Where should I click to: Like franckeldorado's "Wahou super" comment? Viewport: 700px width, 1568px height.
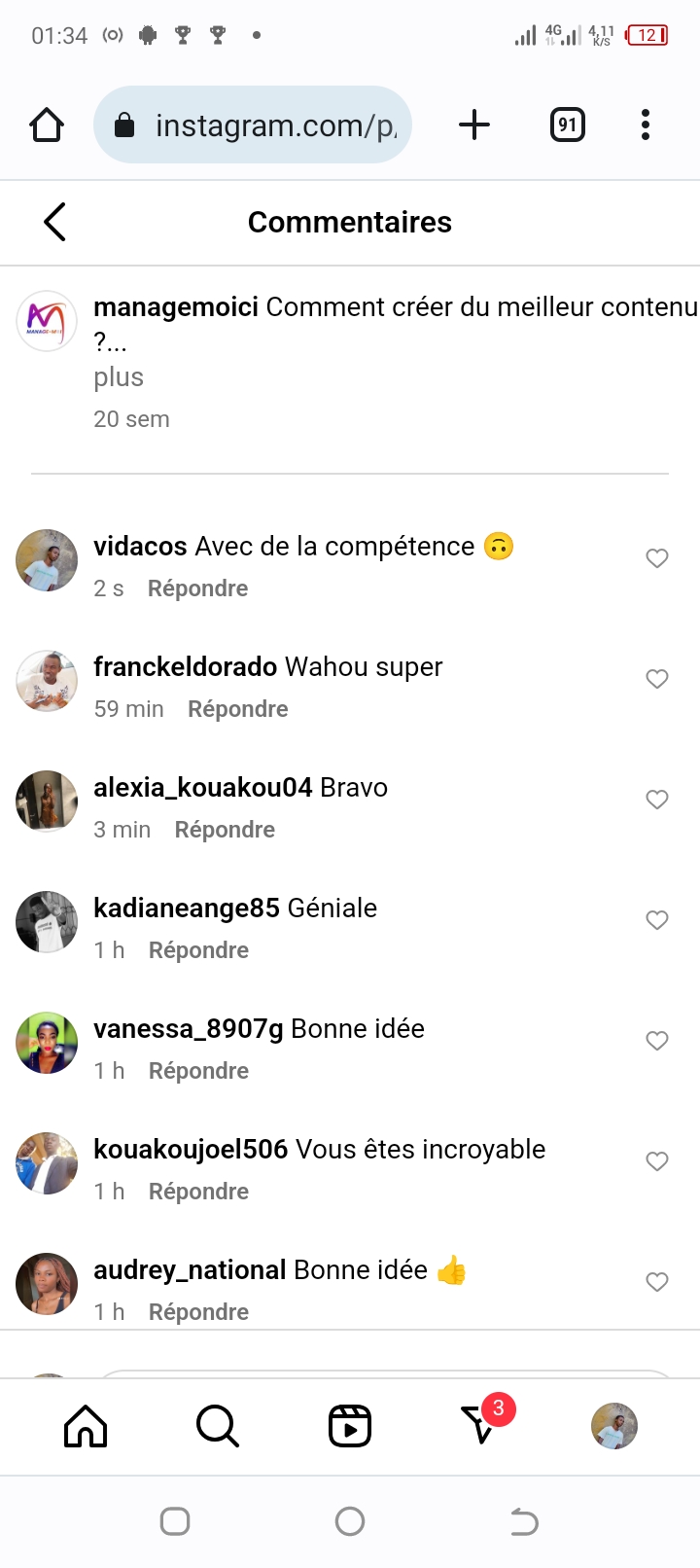pos(657,679)
